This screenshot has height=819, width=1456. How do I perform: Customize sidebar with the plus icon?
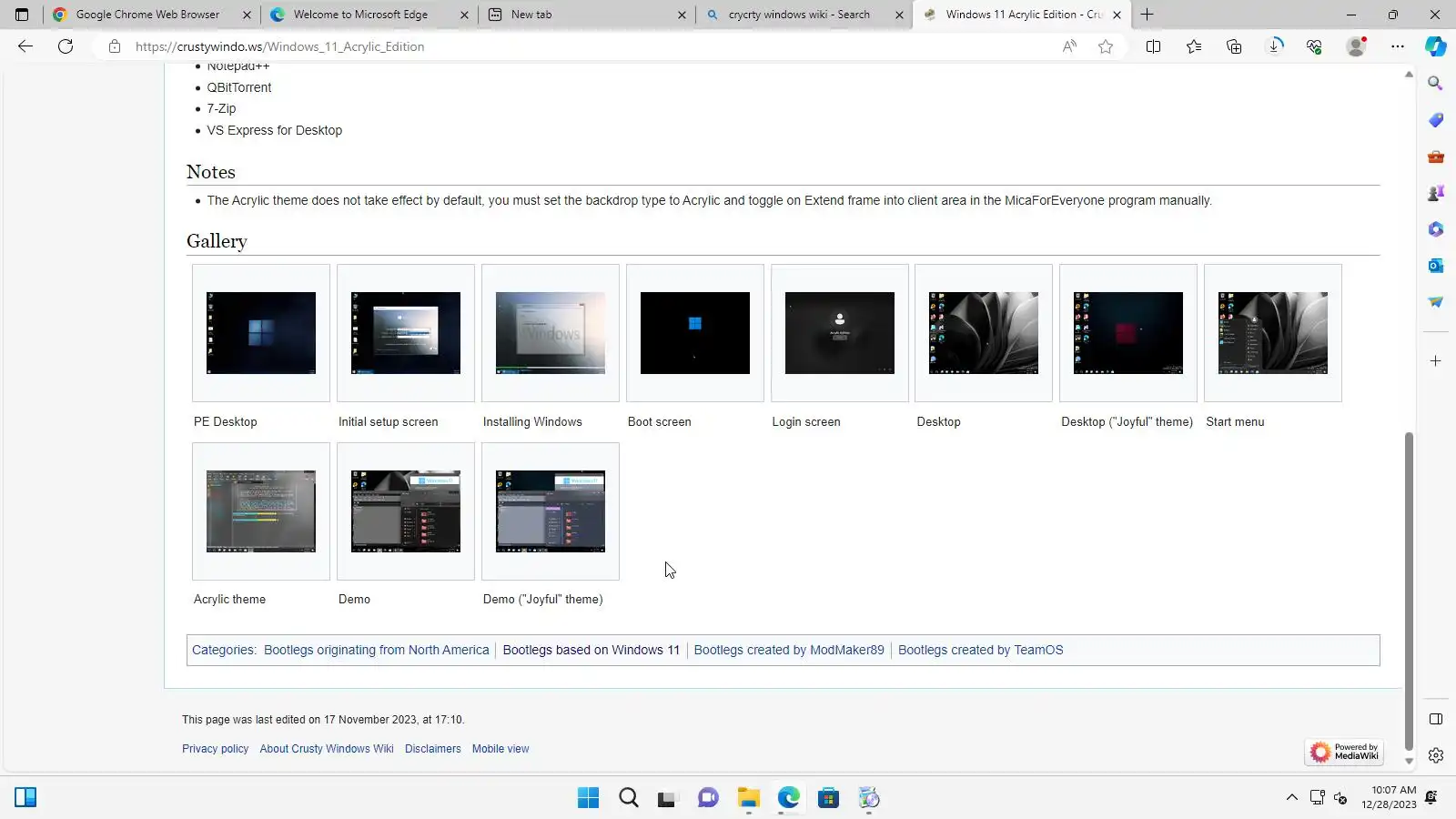point(1435,361)
